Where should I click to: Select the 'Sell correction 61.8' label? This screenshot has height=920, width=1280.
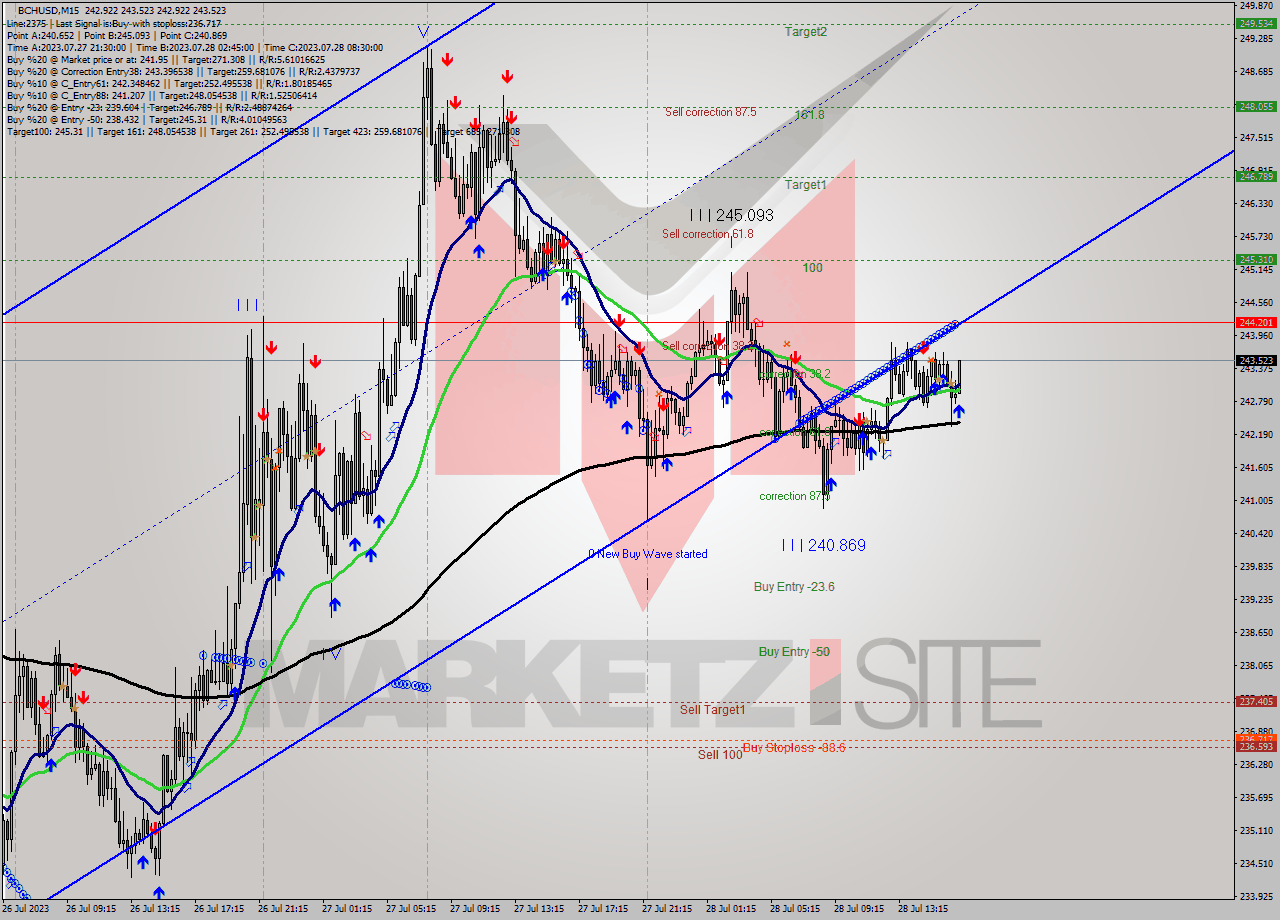[708, 234]
